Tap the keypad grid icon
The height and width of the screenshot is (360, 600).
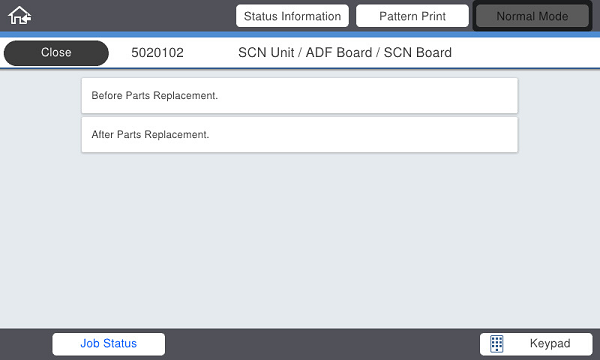coord(497,344)
